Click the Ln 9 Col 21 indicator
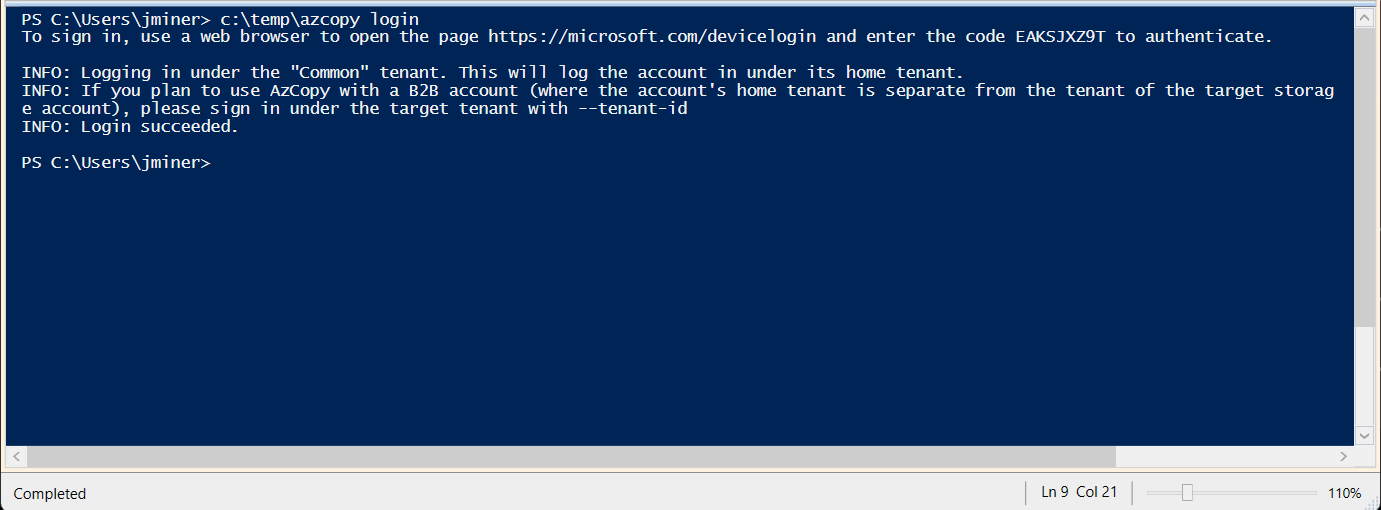This screenshot has width=1381, height=510. (1079, 492)
